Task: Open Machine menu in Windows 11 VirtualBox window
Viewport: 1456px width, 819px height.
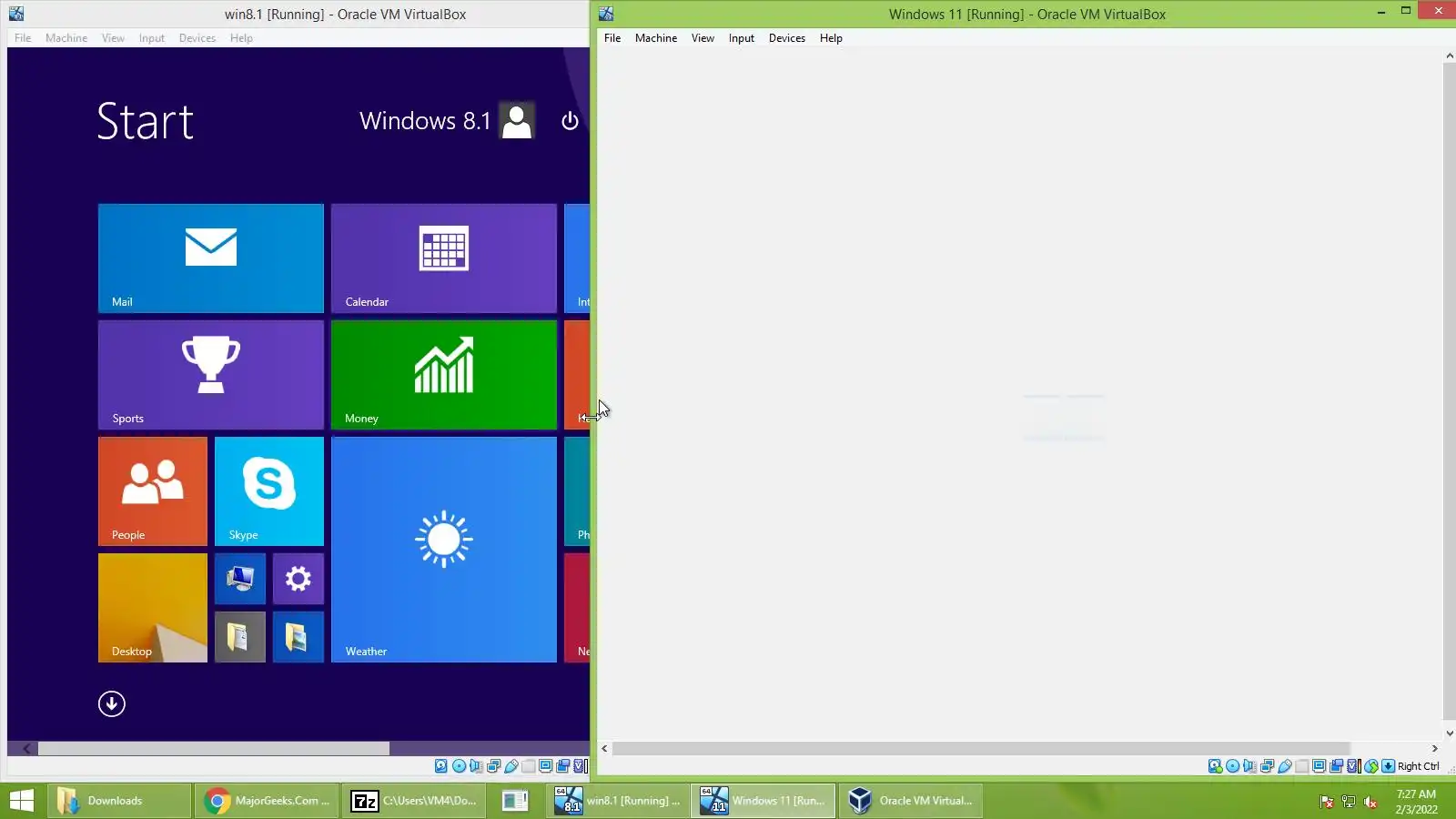Action: point(656,38)
